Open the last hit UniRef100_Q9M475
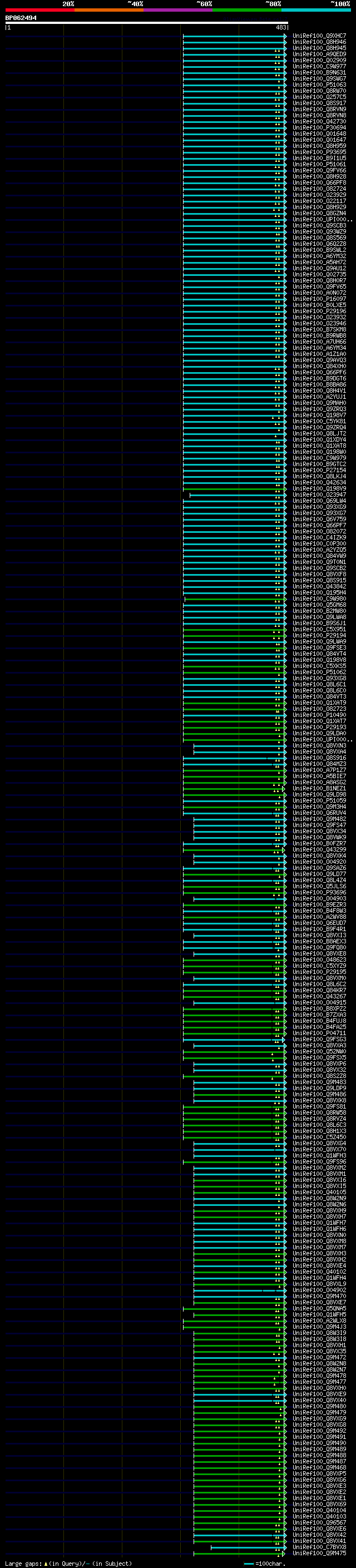The image size is (356, 1568). click(x=319, y=1553)
